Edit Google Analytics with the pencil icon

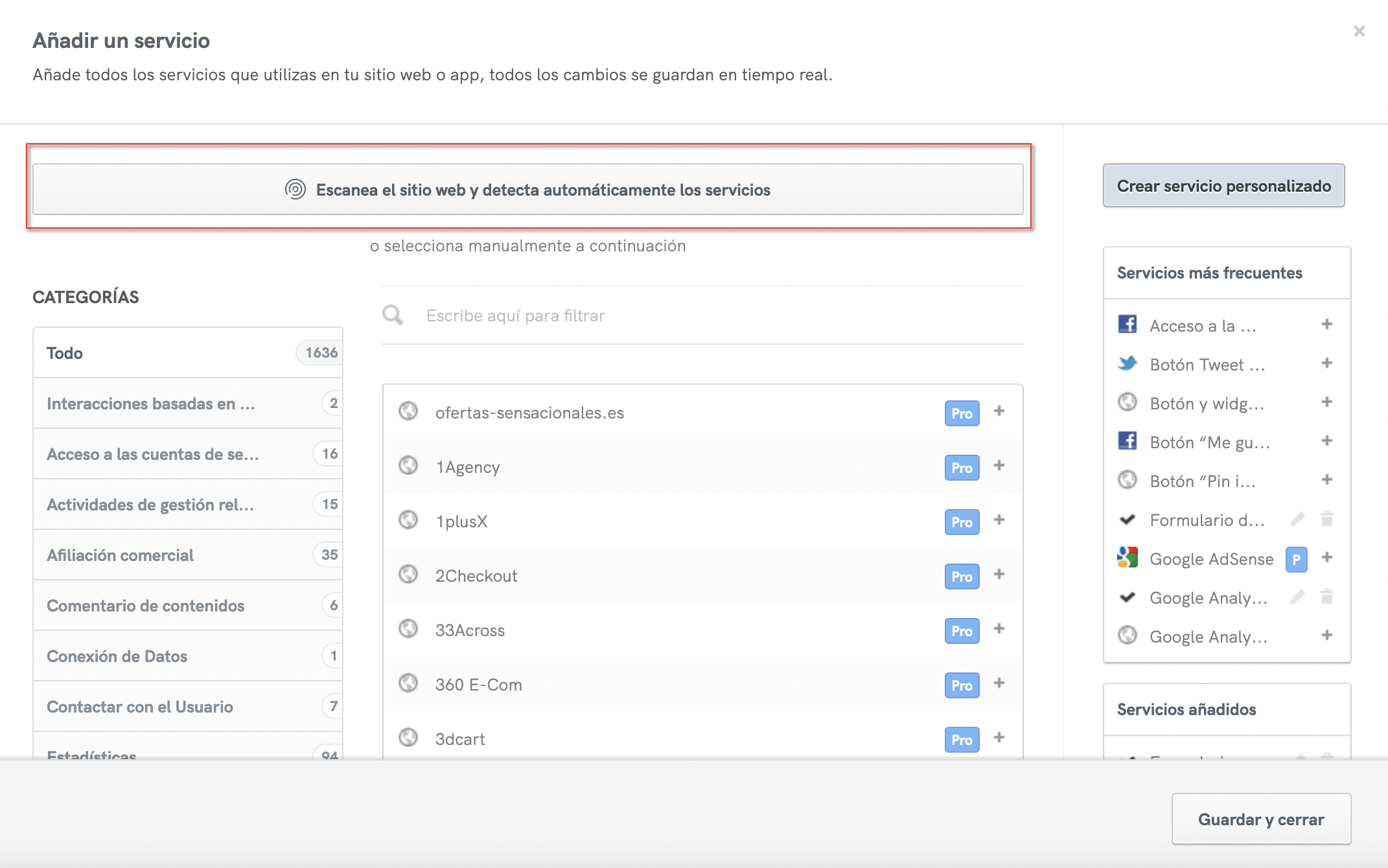pyautogui.click(x=1298, y=597)
